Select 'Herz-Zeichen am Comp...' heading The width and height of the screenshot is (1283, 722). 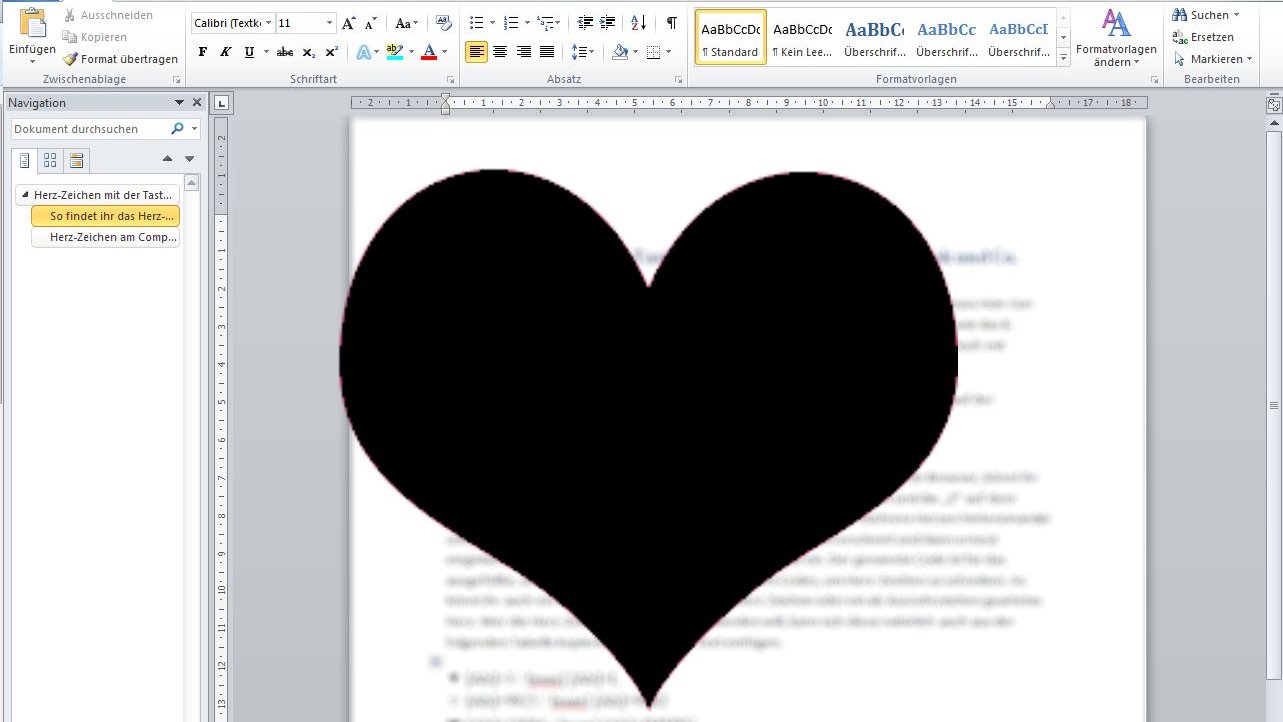pos(106,238)
